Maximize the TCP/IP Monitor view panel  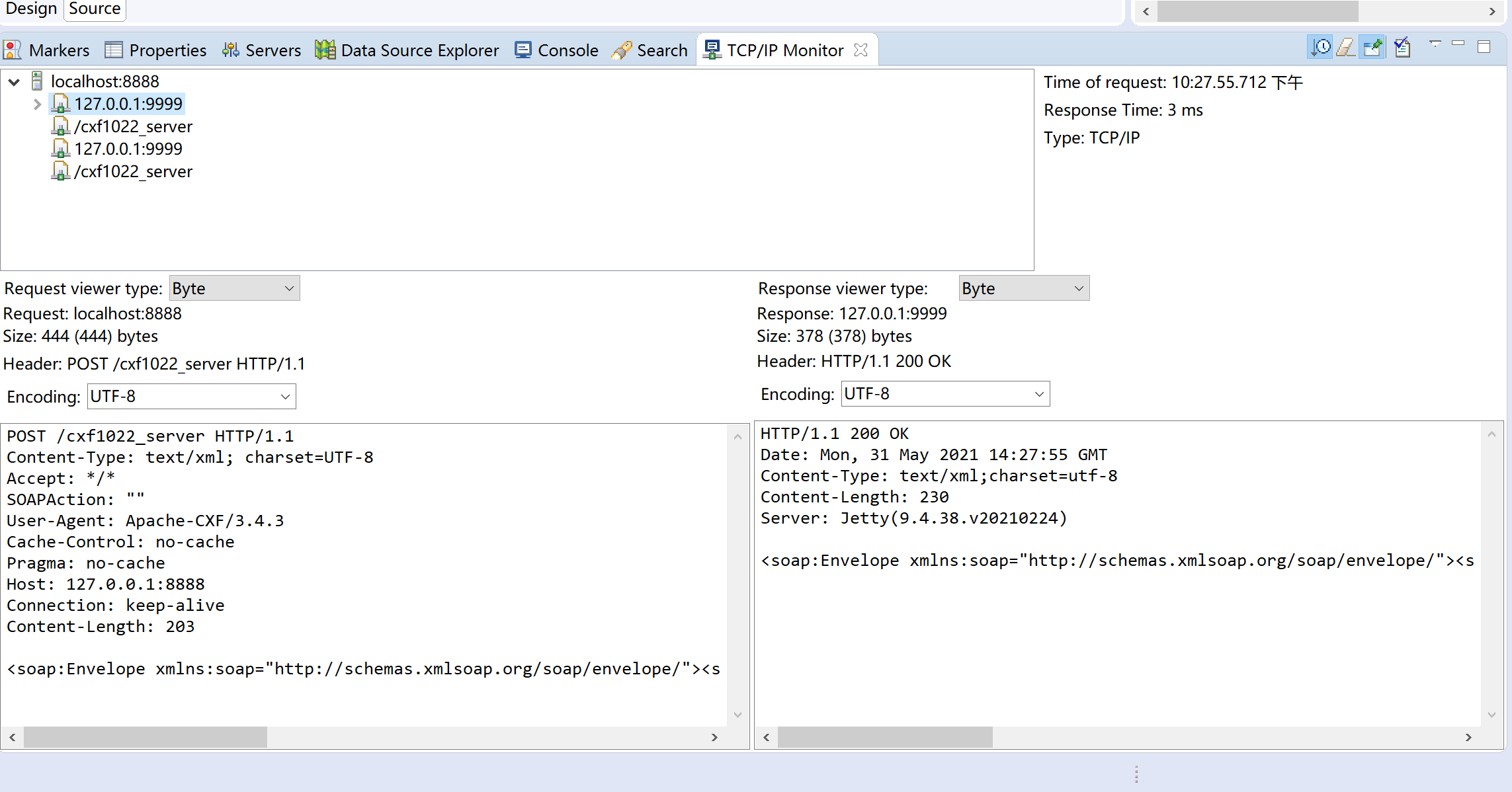coord(1484,46)
